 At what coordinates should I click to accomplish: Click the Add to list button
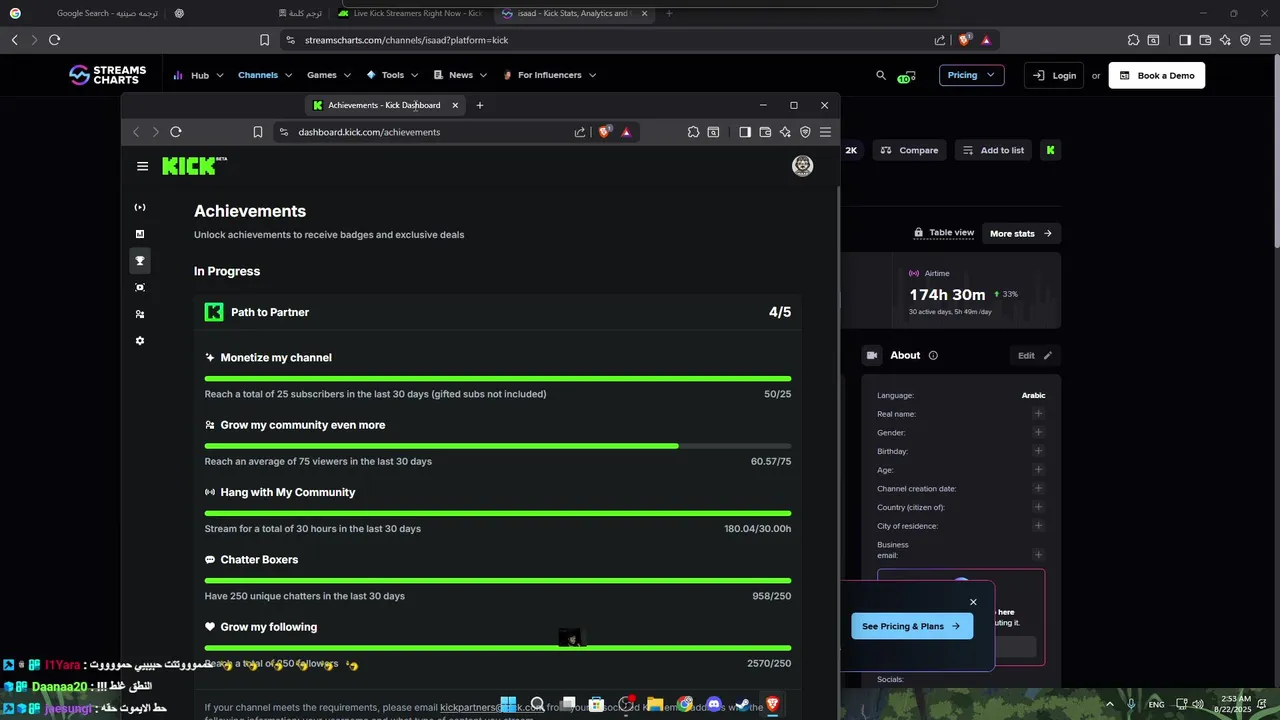(993, 150)
